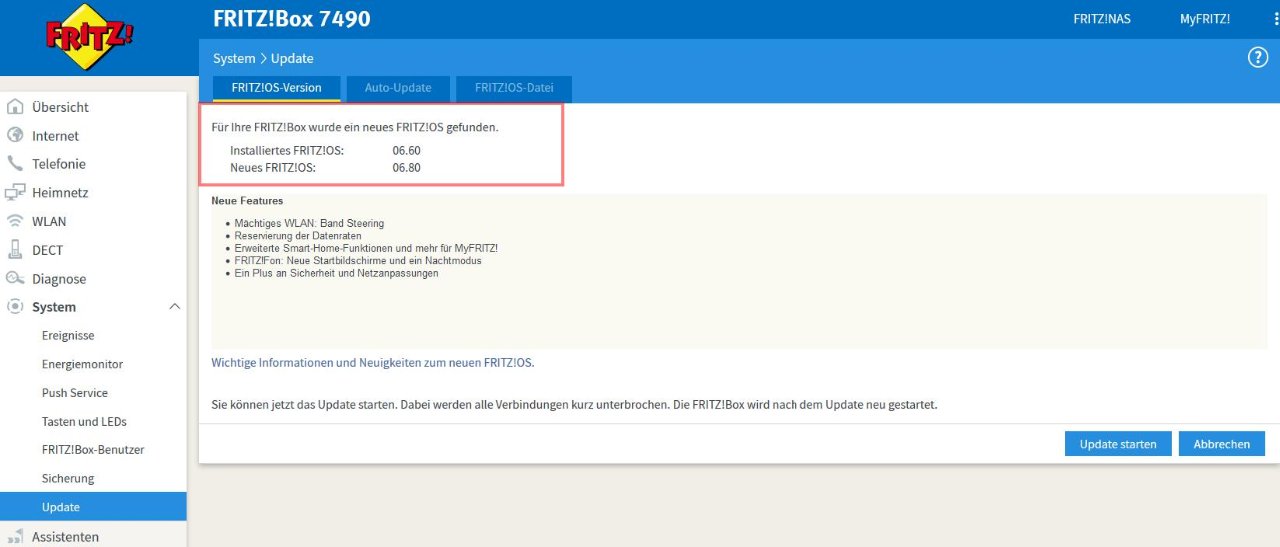Click the Neue Features heading

pyautogui.click(x=247, y=201)
